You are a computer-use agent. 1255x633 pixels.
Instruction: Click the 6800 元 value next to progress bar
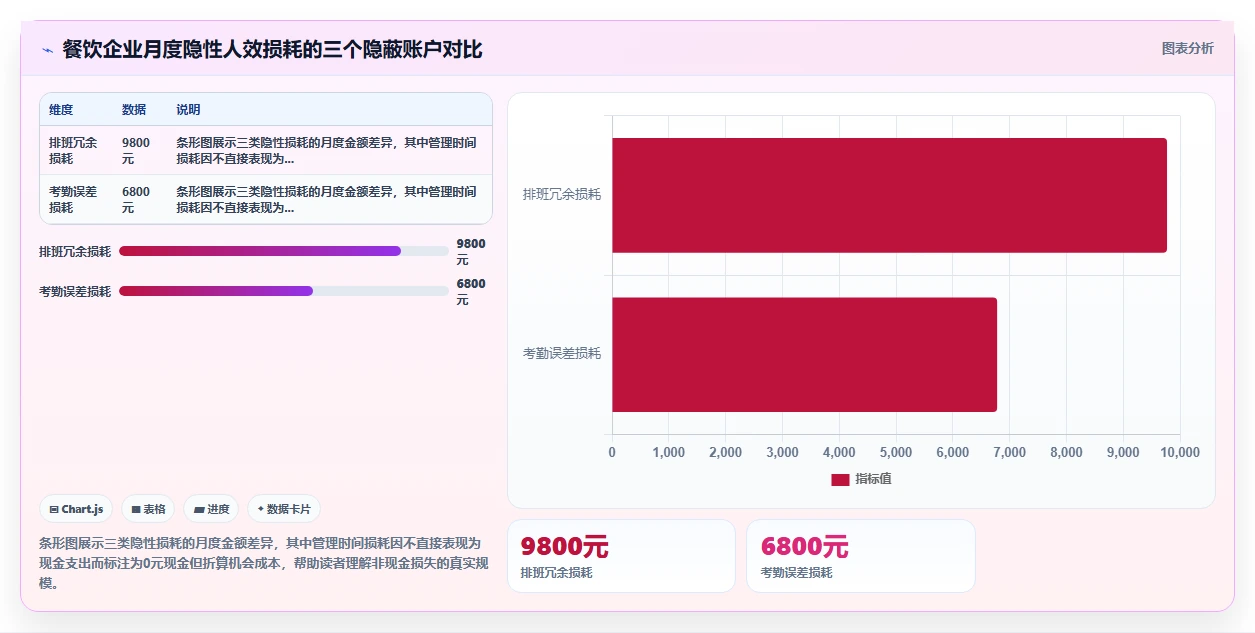click(x=471, y=291)
